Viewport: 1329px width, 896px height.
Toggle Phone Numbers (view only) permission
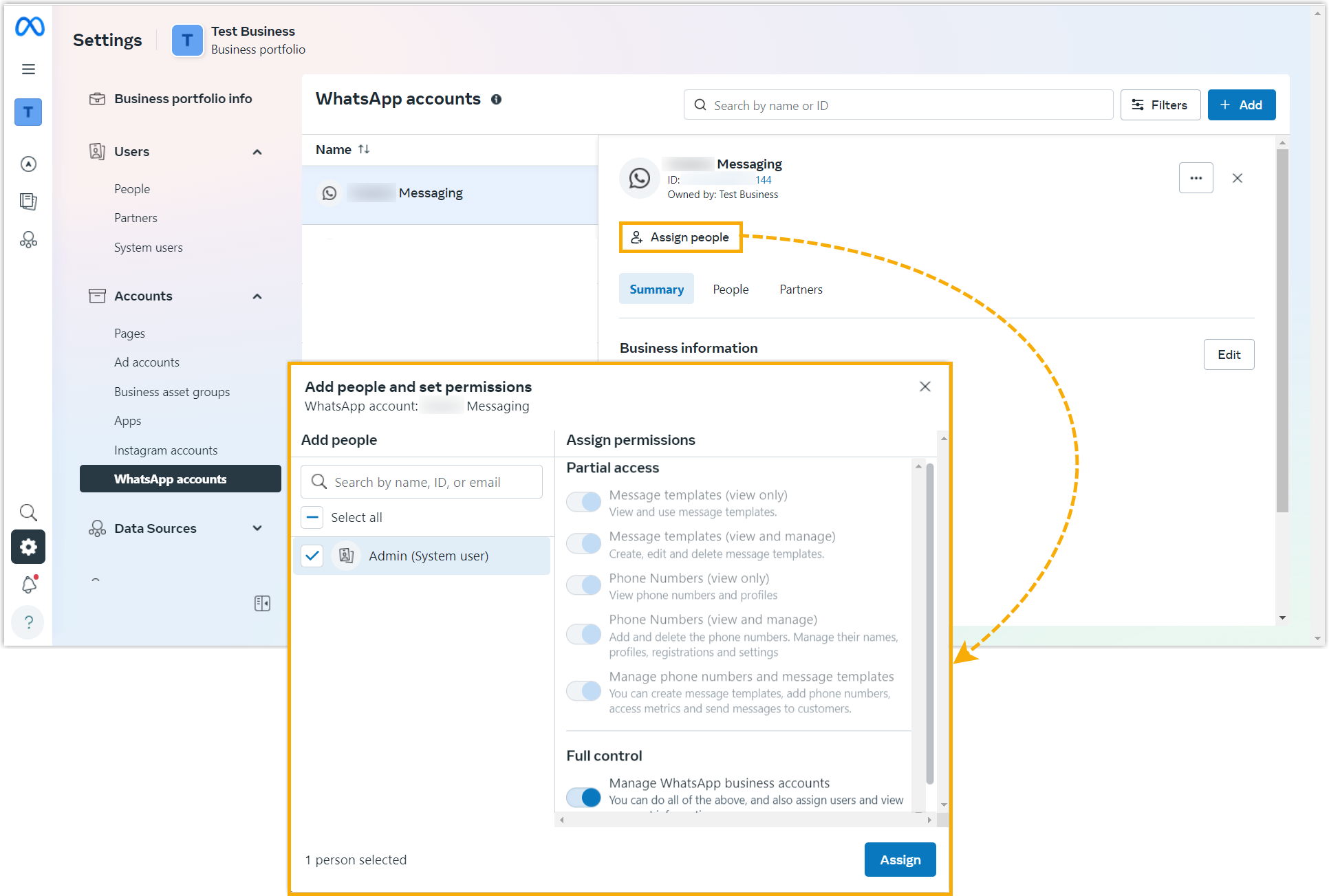[x=583, y=585]
